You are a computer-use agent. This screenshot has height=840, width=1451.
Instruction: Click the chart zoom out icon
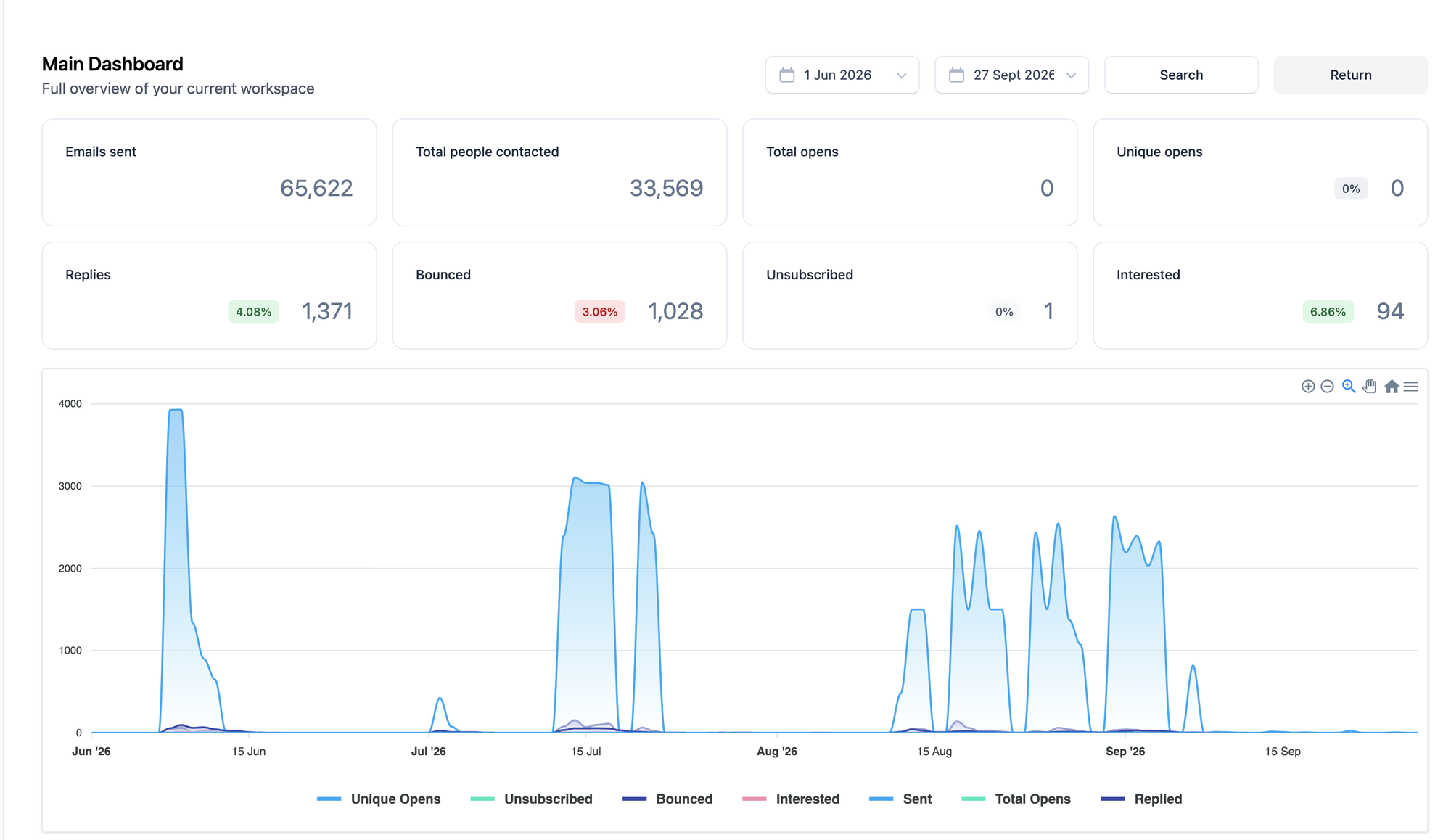click(1327, 387)
